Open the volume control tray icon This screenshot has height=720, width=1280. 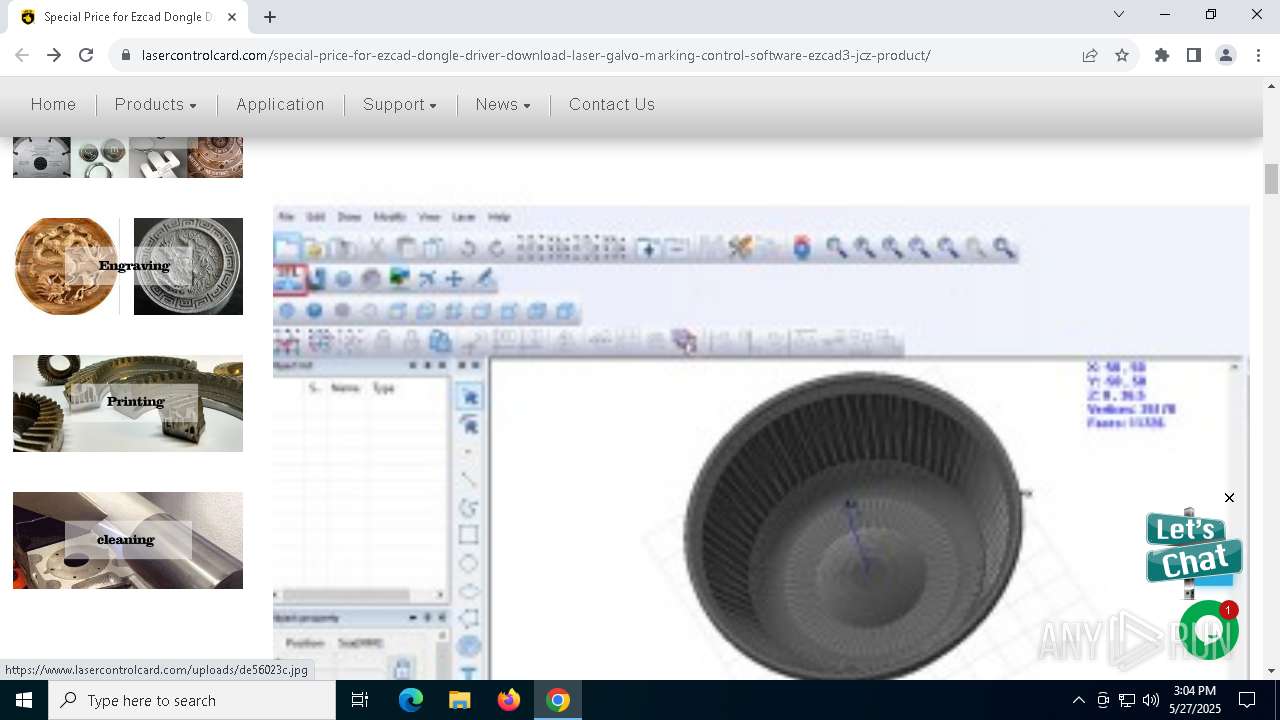[1151, 700]
